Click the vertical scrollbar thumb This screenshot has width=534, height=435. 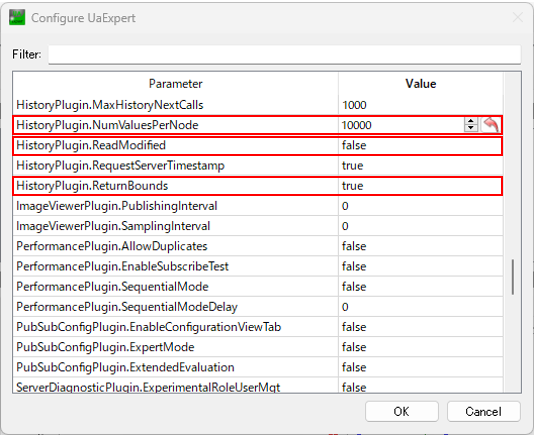point(513,277)
